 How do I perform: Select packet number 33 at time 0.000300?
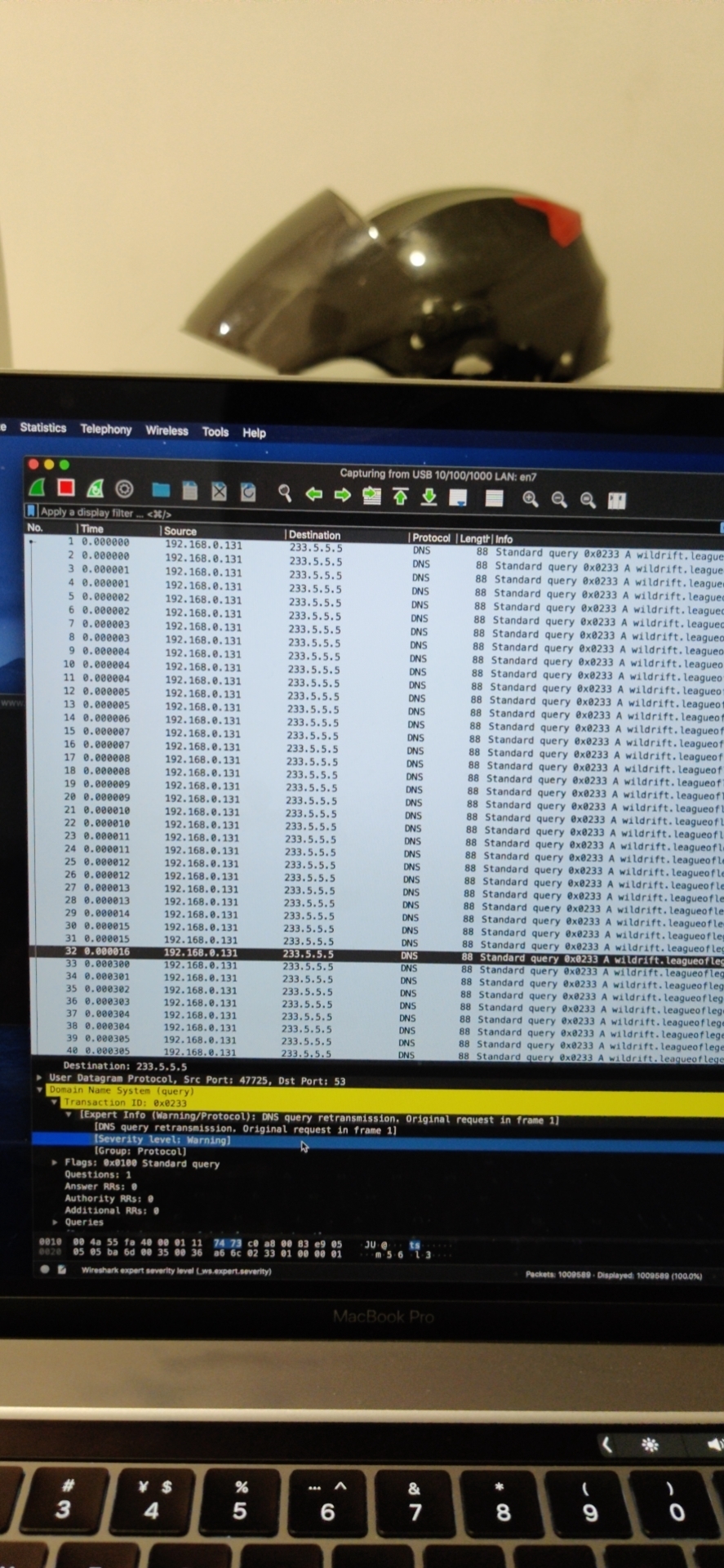[x=376, y=967]
